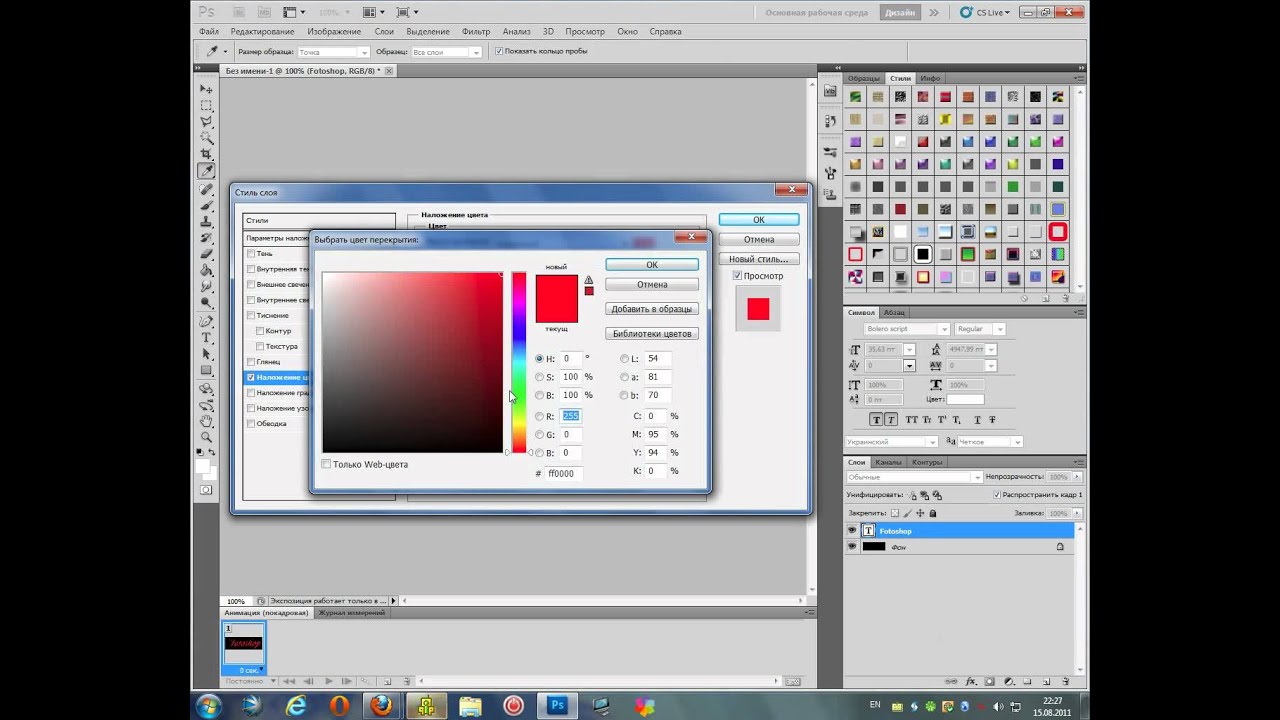Screen dimensions: 1280x720
Task: Click Отмена in the color picker
Action: [652, 284]
